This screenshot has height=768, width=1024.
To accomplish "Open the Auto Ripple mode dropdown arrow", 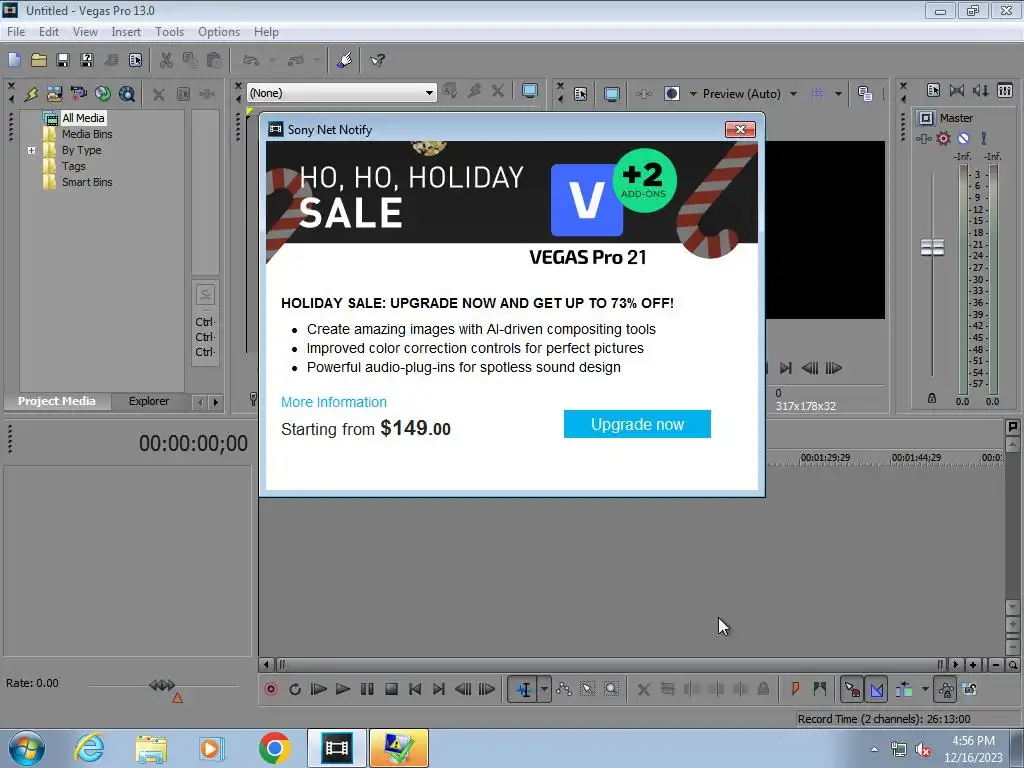I will (925, 689).
